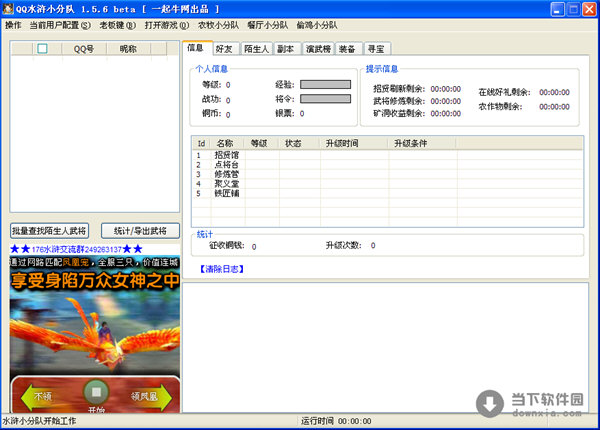This screenshot has height=430, width=600.
Task: Select the 点将台 row
Action: (388, 165)
